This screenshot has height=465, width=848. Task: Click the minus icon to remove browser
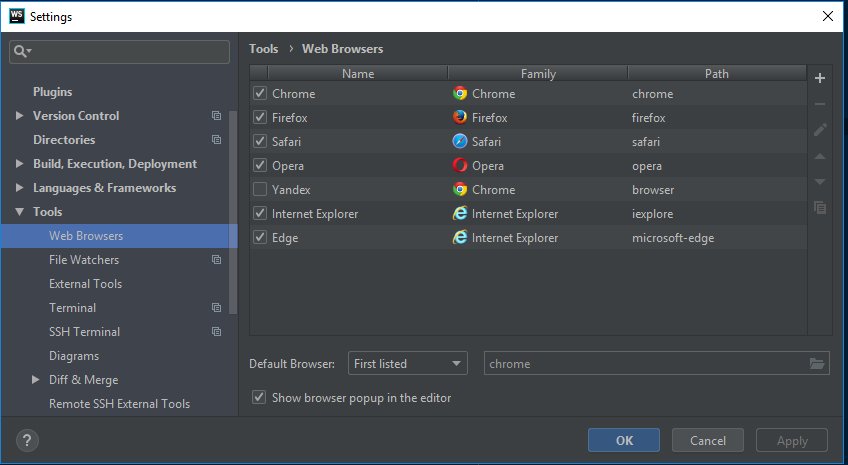[820, 104]
